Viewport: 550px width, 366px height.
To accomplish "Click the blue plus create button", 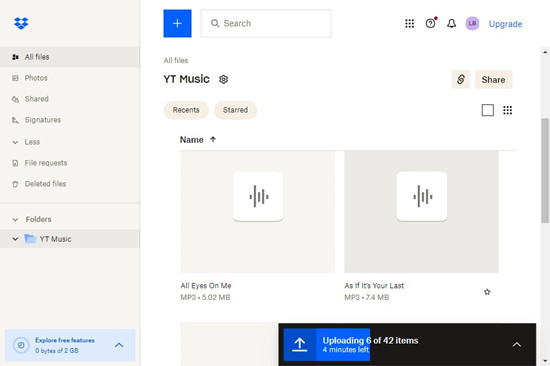I will tap(177, 24).
